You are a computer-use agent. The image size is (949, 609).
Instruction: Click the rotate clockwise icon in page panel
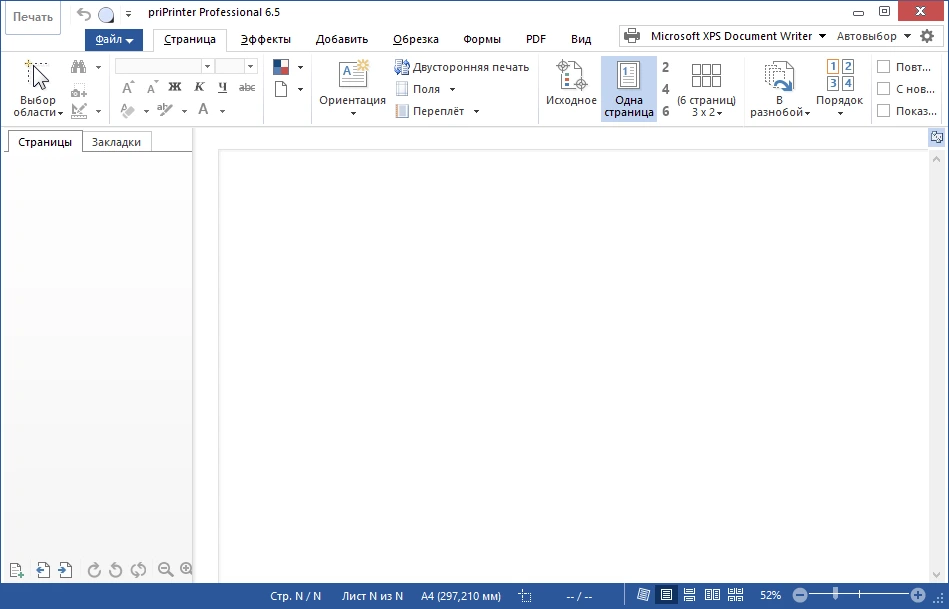[x=94, y=570]
